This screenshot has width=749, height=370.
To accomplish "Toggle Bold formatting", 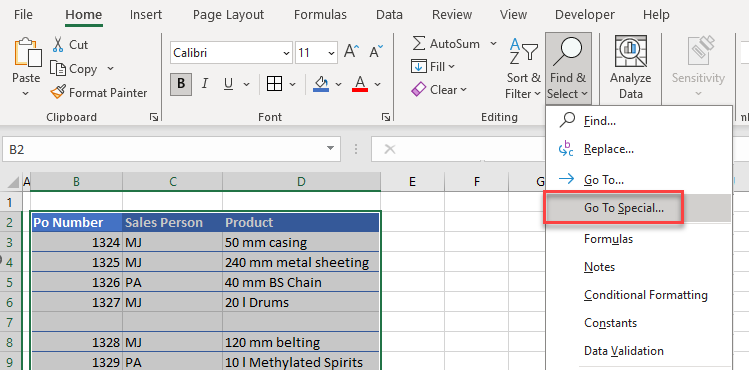I will [181, 85].
